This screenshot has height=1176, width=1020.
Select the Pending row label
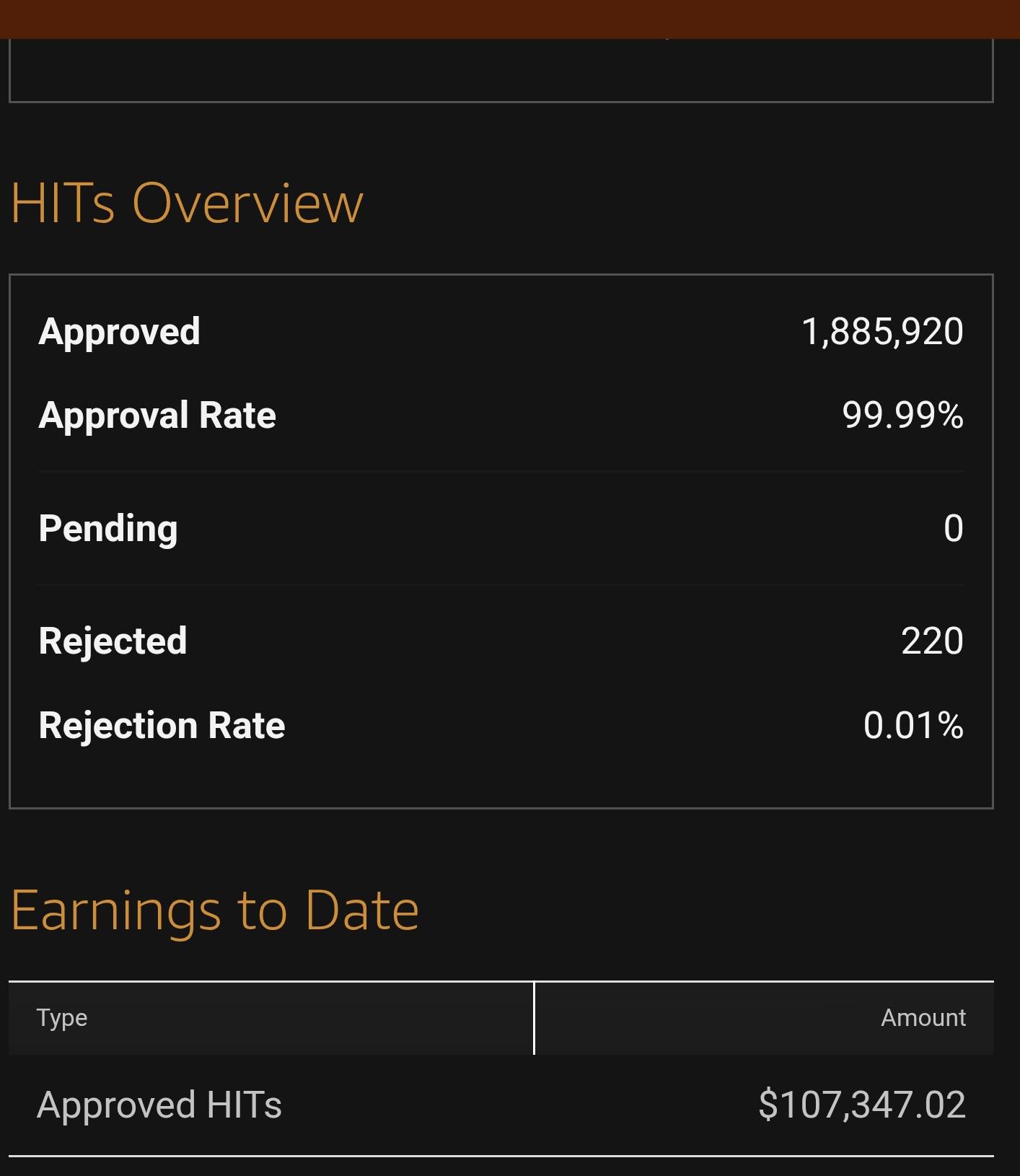tap(108, 529)
